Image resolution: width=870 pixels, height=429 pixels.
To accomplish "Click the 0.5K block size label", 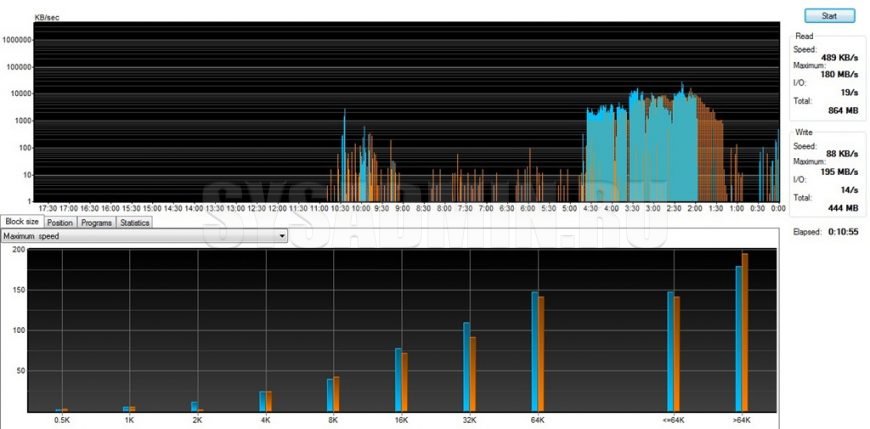I will tap(62, 420).
